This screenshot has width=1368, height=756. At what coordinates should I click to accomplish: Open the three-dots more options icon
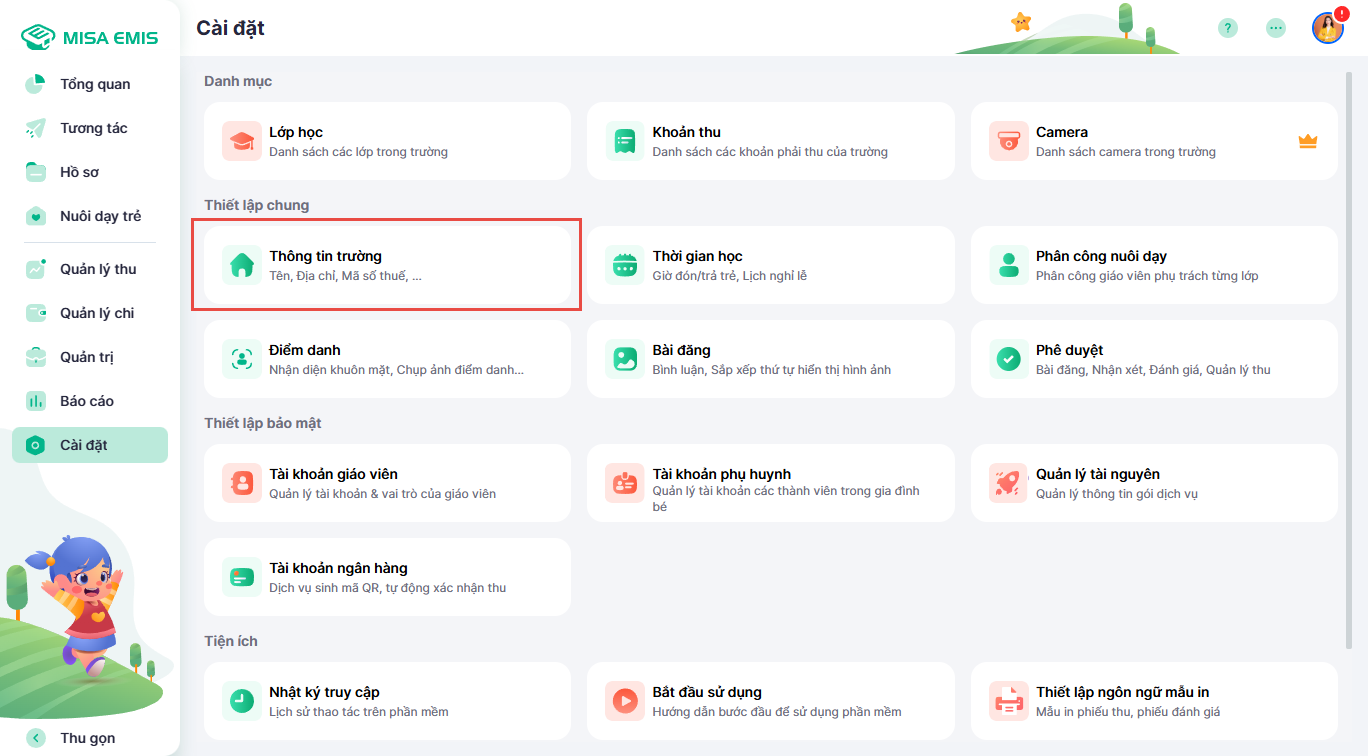click(x=1276, y=28)
